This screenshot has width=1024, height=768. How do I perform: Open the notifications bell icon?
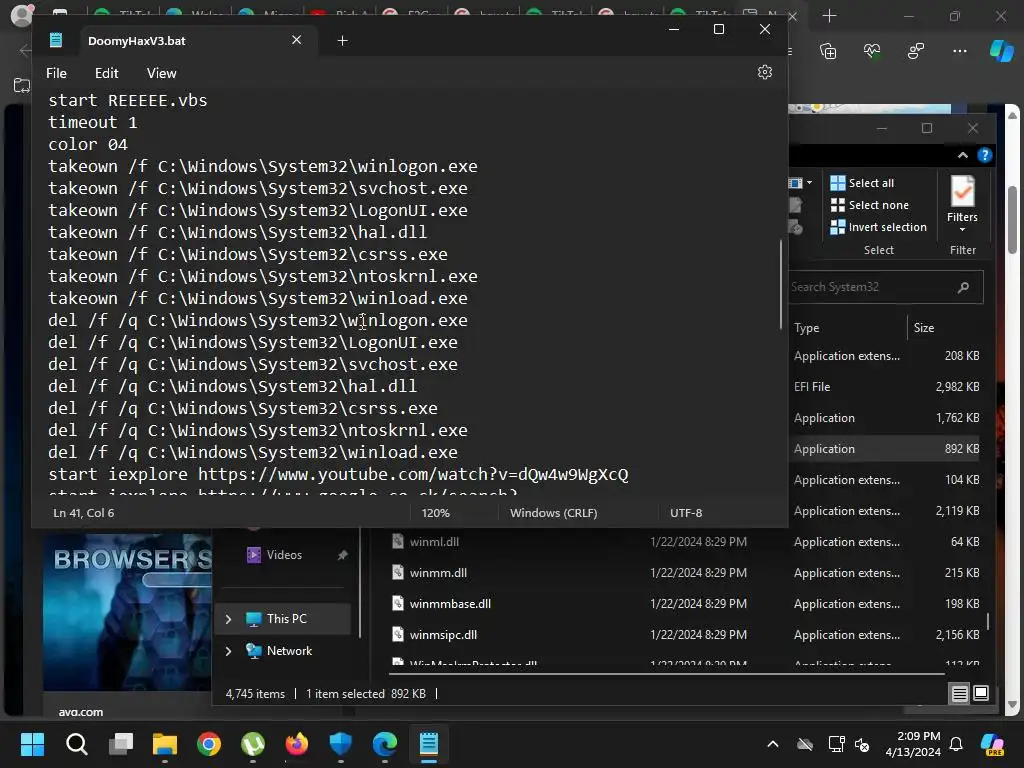956,744
